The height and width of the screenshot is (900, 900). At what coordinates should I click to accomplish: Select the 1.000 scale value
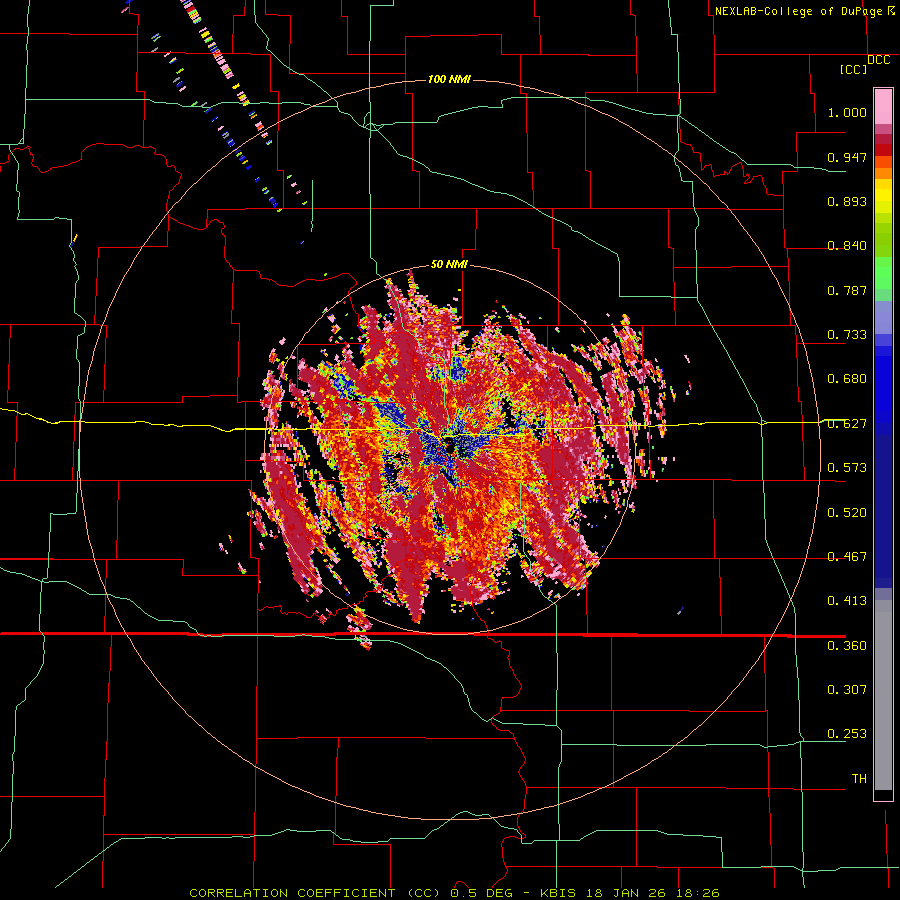click(847, 112)
